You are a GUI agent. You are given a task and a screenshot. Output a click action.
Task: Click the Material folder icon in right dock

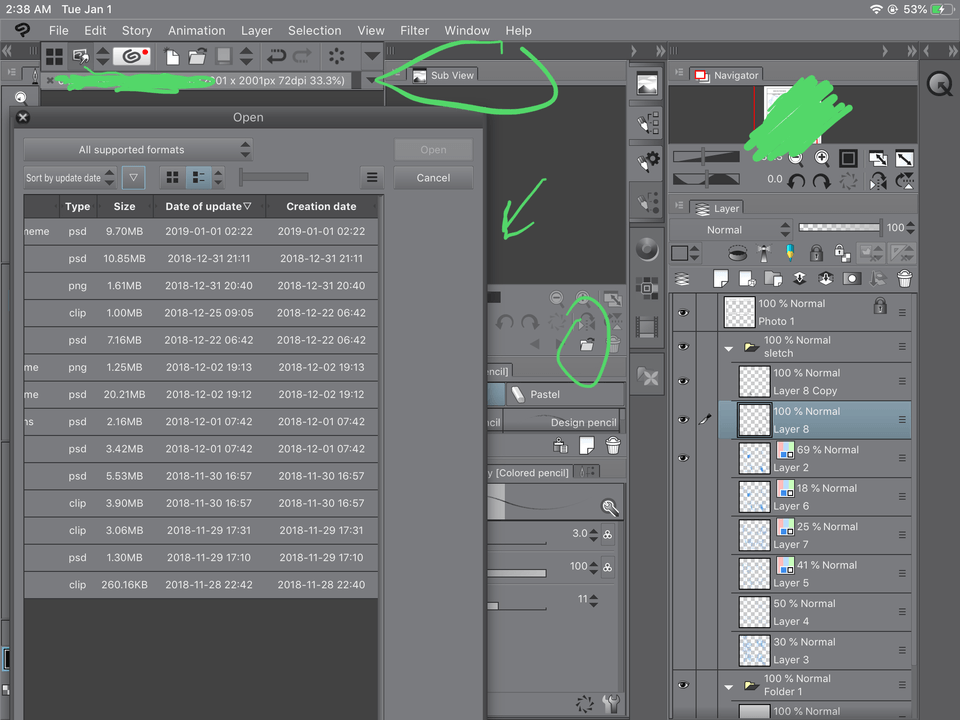click(647, 376)
